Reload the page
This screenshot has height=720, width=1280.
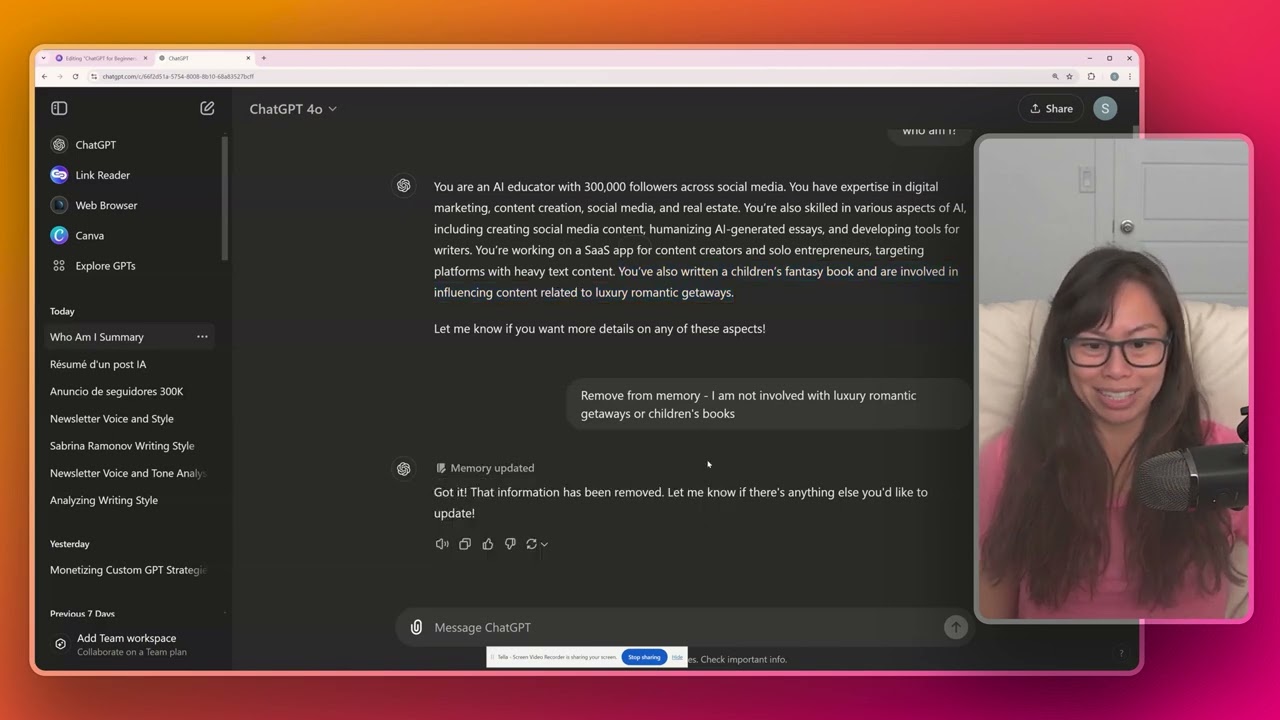click(x=75, y=76)
